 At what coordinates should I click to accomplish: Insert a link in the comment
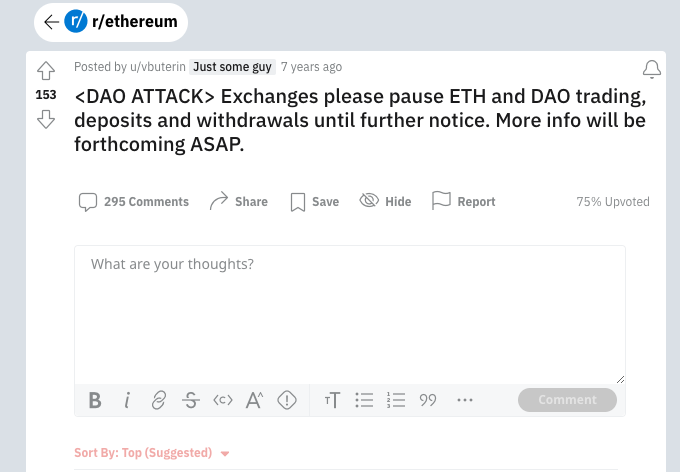click(x=158, y=400)
